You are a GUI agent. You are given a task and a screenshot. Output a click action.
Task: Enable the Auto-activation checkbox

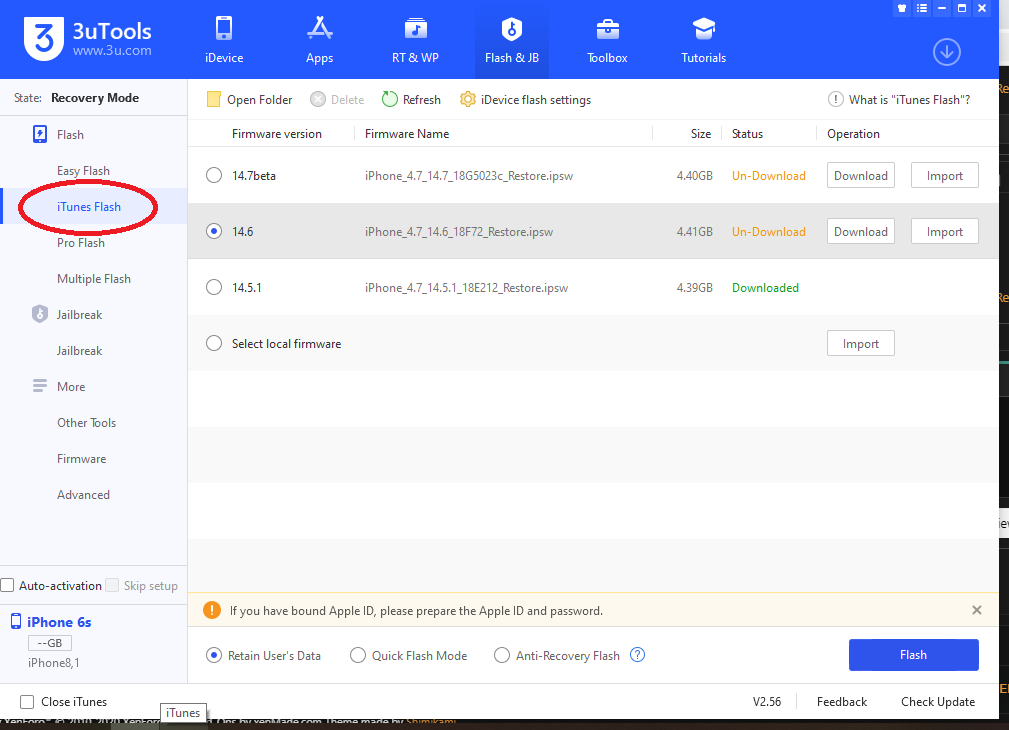(x=8, y=585)
